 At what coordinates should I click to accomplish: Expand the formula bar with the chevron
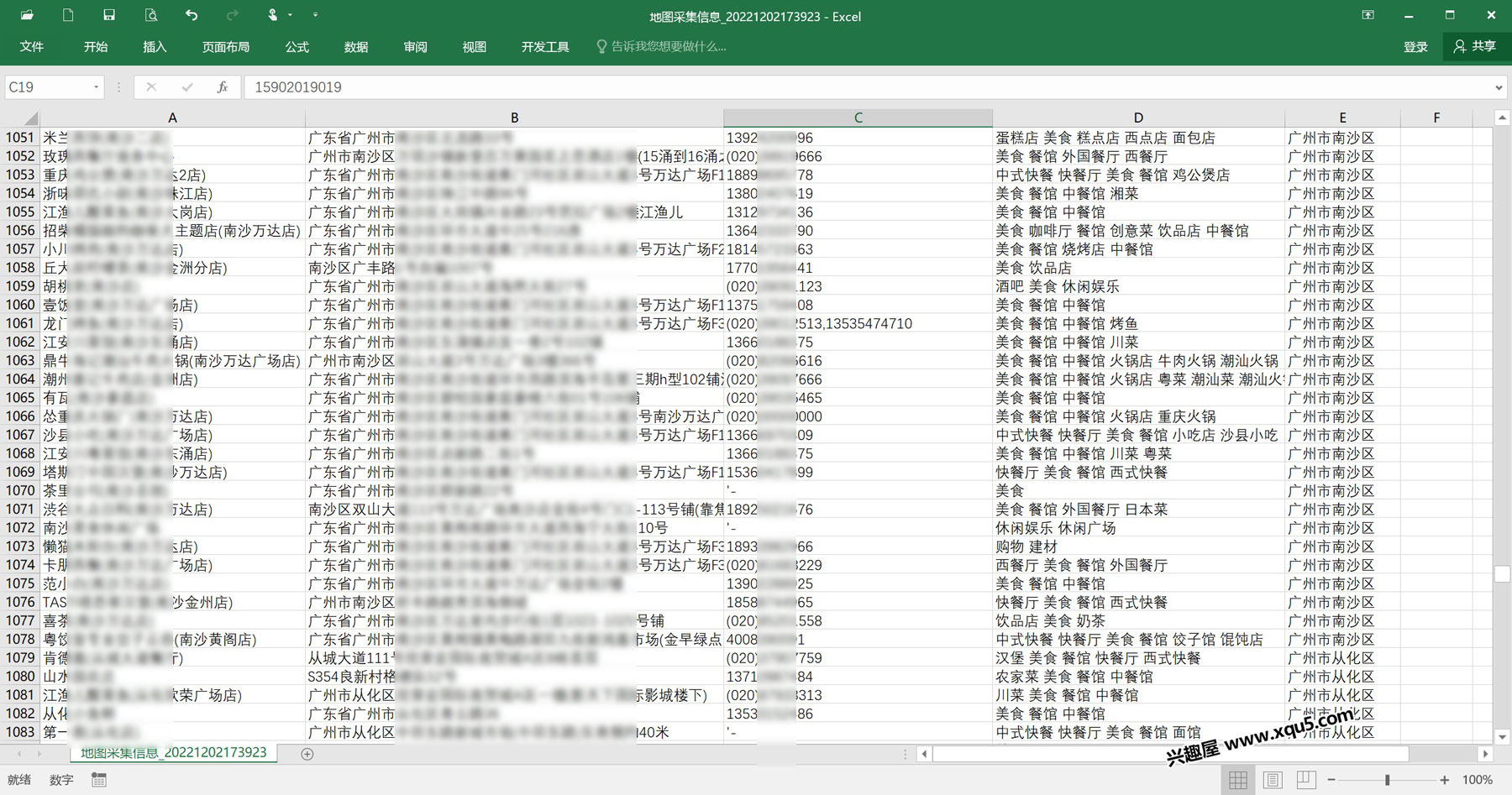[x=1499, y=87]
